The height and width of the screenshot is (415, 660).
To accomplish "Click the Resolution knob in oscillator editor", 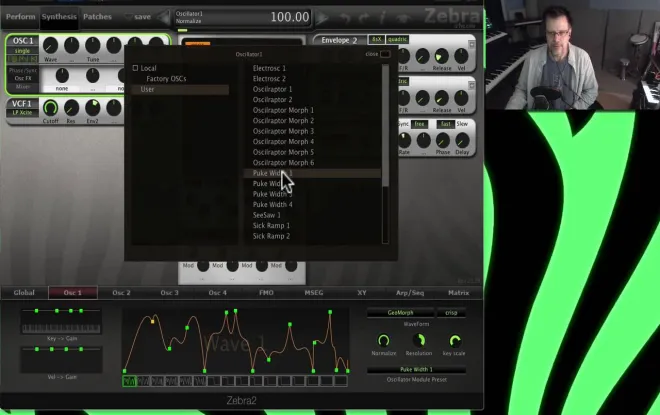I will pyautogui.click(x=419, y=341).
